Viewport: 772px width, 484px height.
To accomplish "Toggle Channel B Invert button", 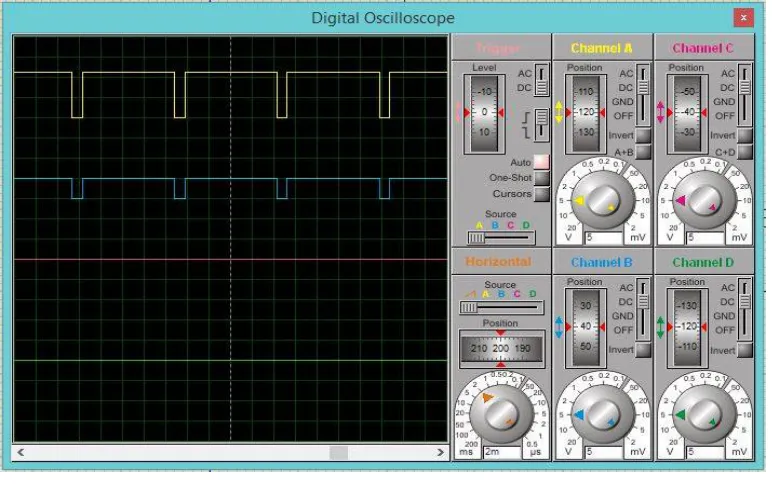I will click(643, 350).
